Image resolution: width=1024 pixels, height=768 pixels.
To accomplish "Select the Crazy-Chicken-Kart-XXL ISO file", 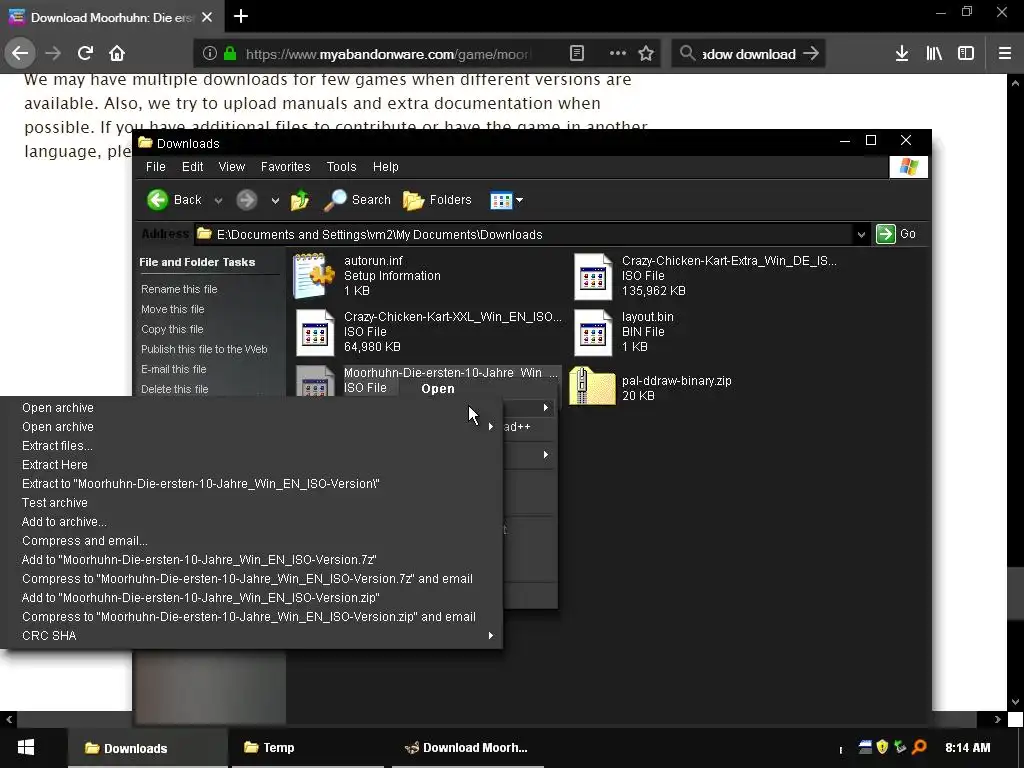I will click(428, 332).
